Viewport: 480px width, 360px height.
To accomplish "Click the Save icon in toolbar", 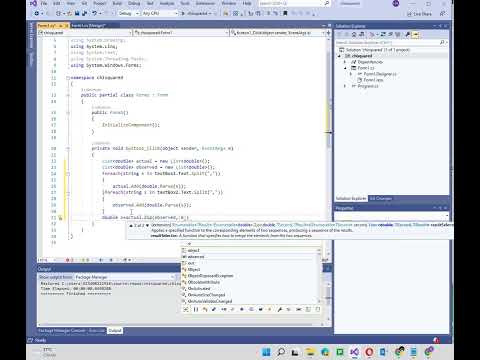I will point(77,13).
